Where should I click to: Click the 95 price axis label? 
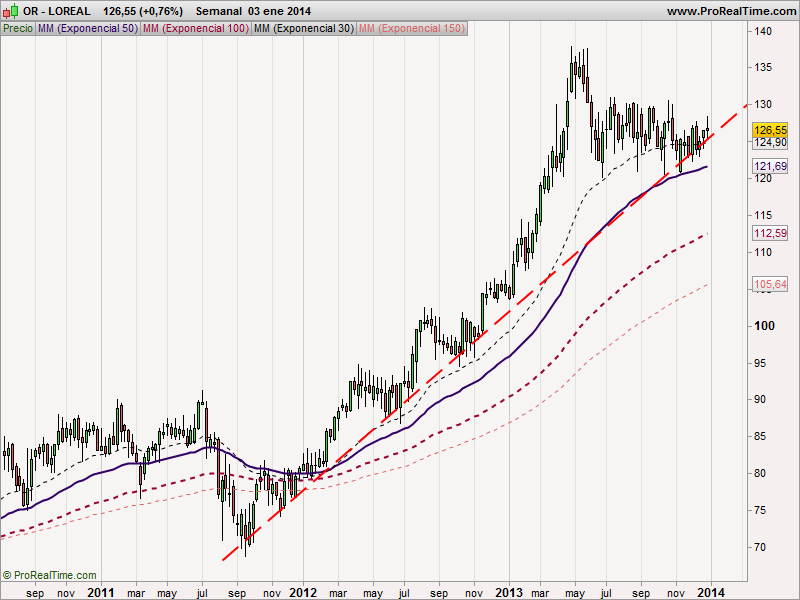tap(760, 363)
